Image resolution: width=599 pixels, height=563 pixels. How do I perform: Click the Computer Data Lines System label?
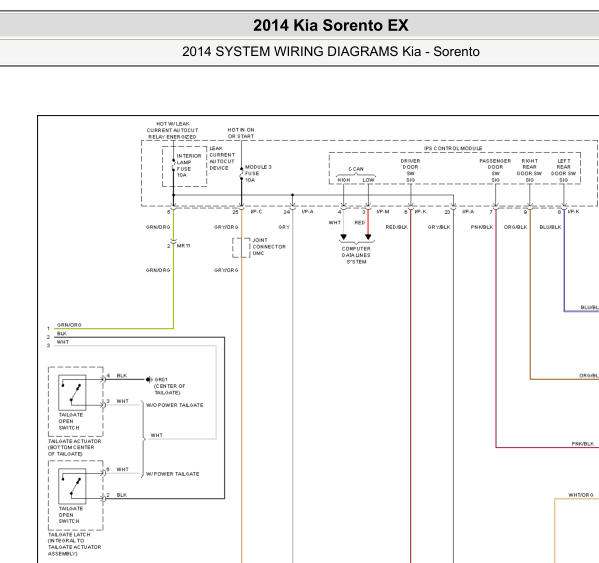tap(356, 255)
